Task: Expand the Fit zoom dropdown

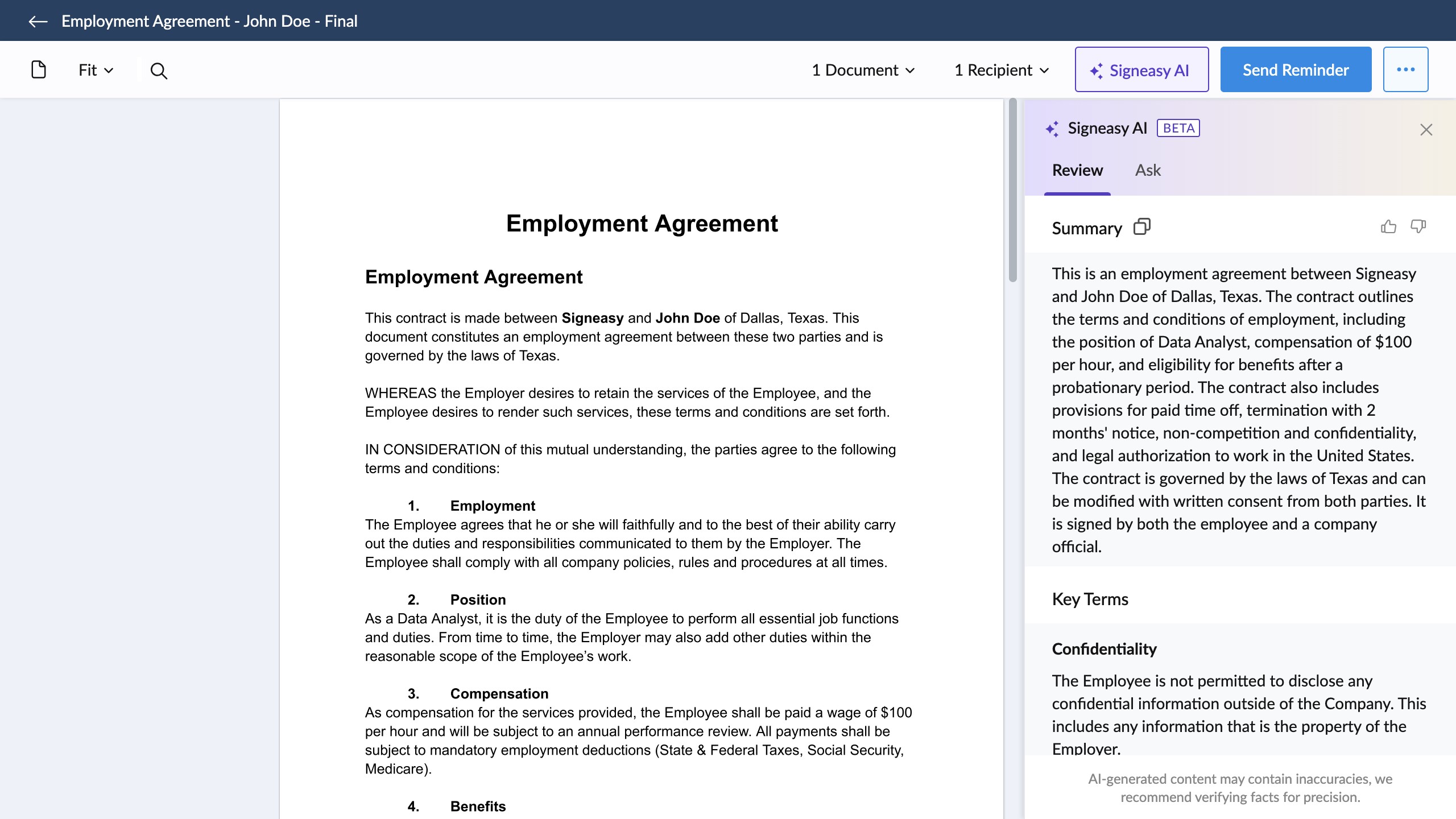Action: [96, 70]
